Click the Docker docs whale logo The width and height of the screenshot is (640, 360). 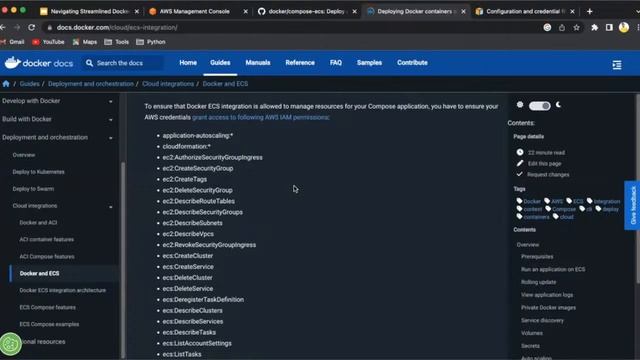[13, 62]
